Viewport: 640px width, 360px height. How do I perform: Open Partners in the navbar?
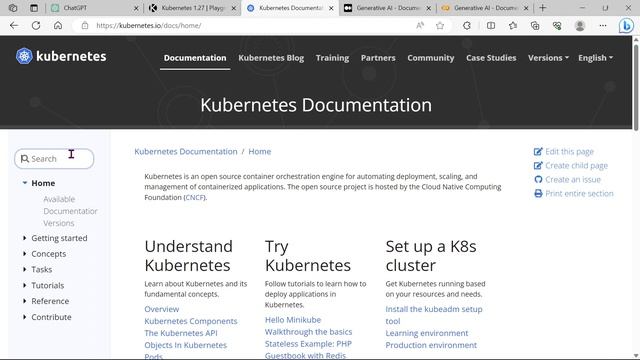point(378,58)
